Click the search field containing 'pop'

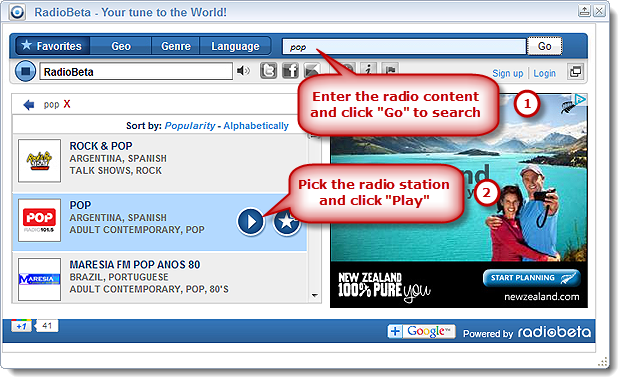[x=404, y=47]
